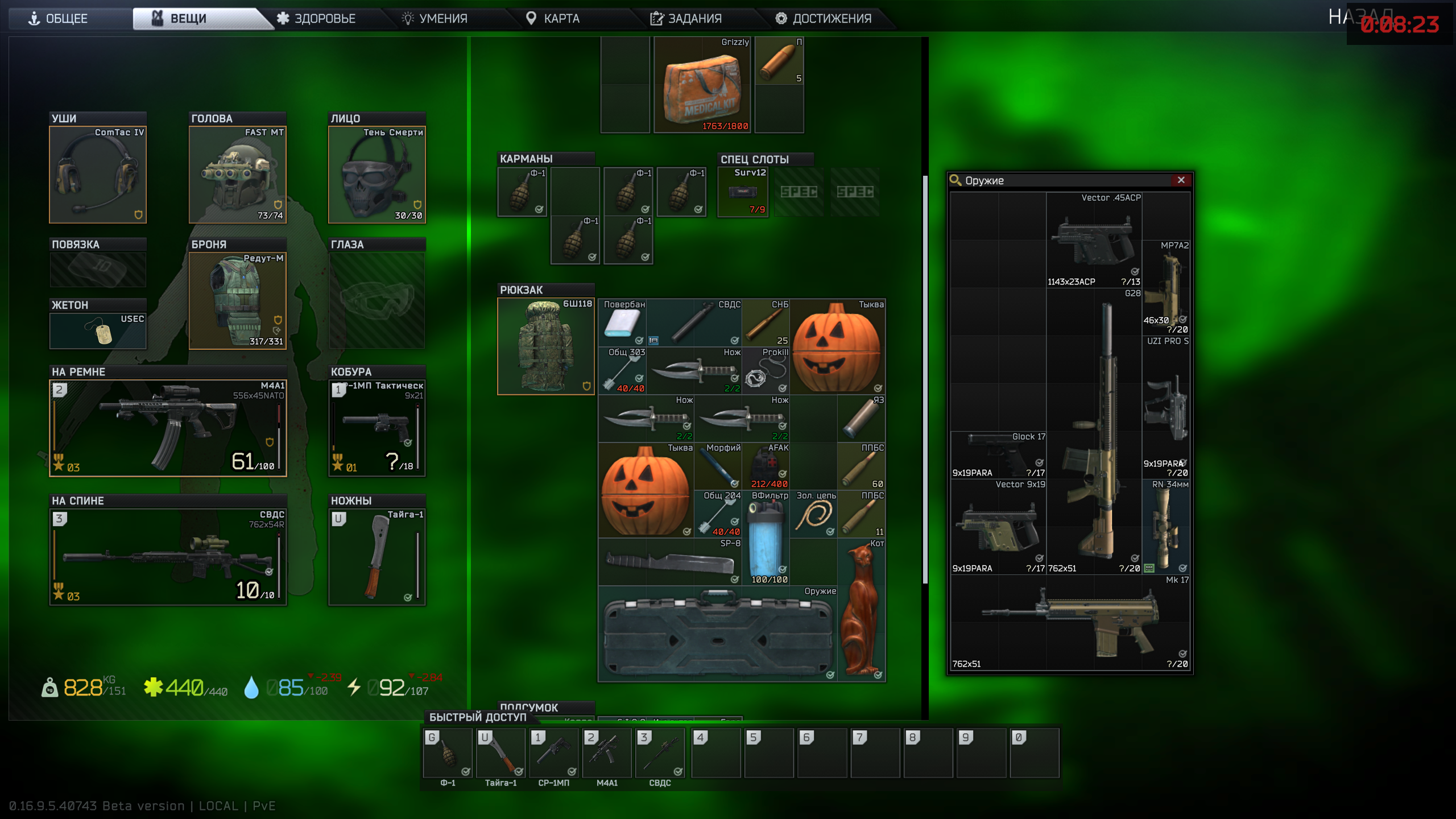Open the Grizzly medical kit item
This screenshot has width=1456, height=819.
pos(702,85)
